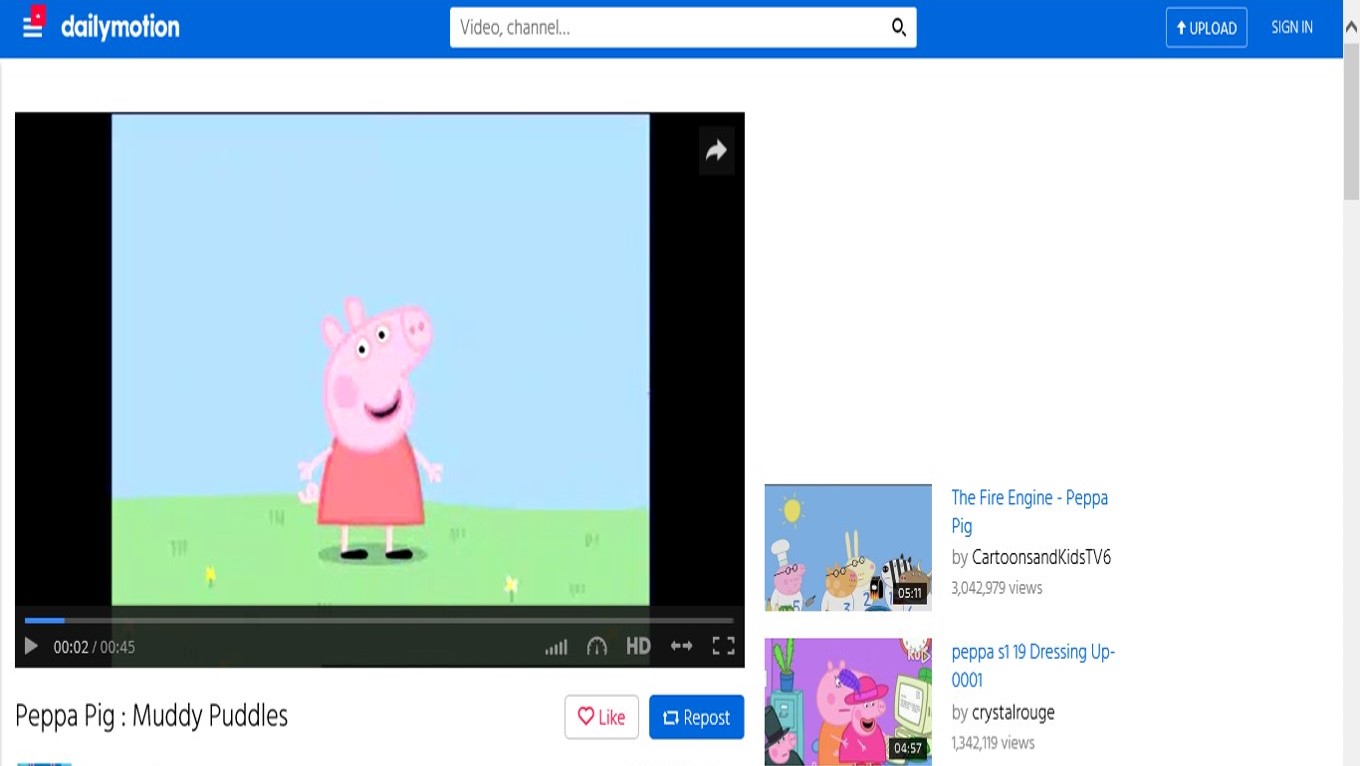Click the Peppa Pig : Muddy Puddles title
Screen dimensions: 1360x766
coord(152,716)
